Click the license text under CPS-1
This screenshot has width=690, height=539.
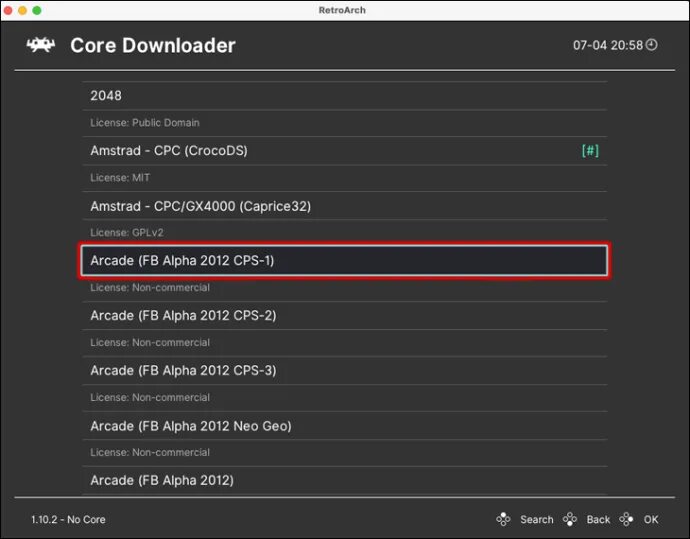tap(150, 288)
